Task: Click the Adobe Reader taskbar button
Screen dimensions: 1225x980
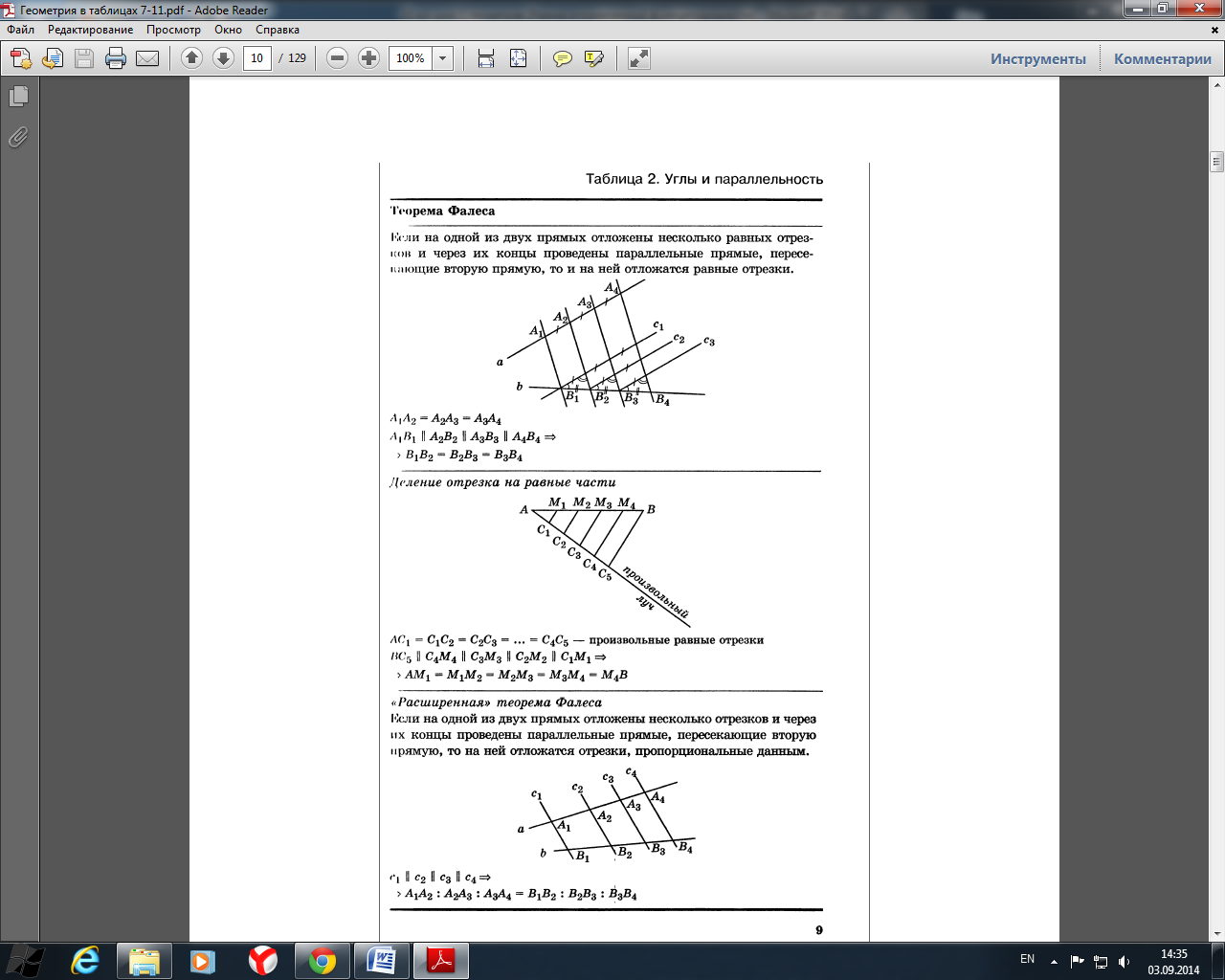Action: click(x=441, y=961)
